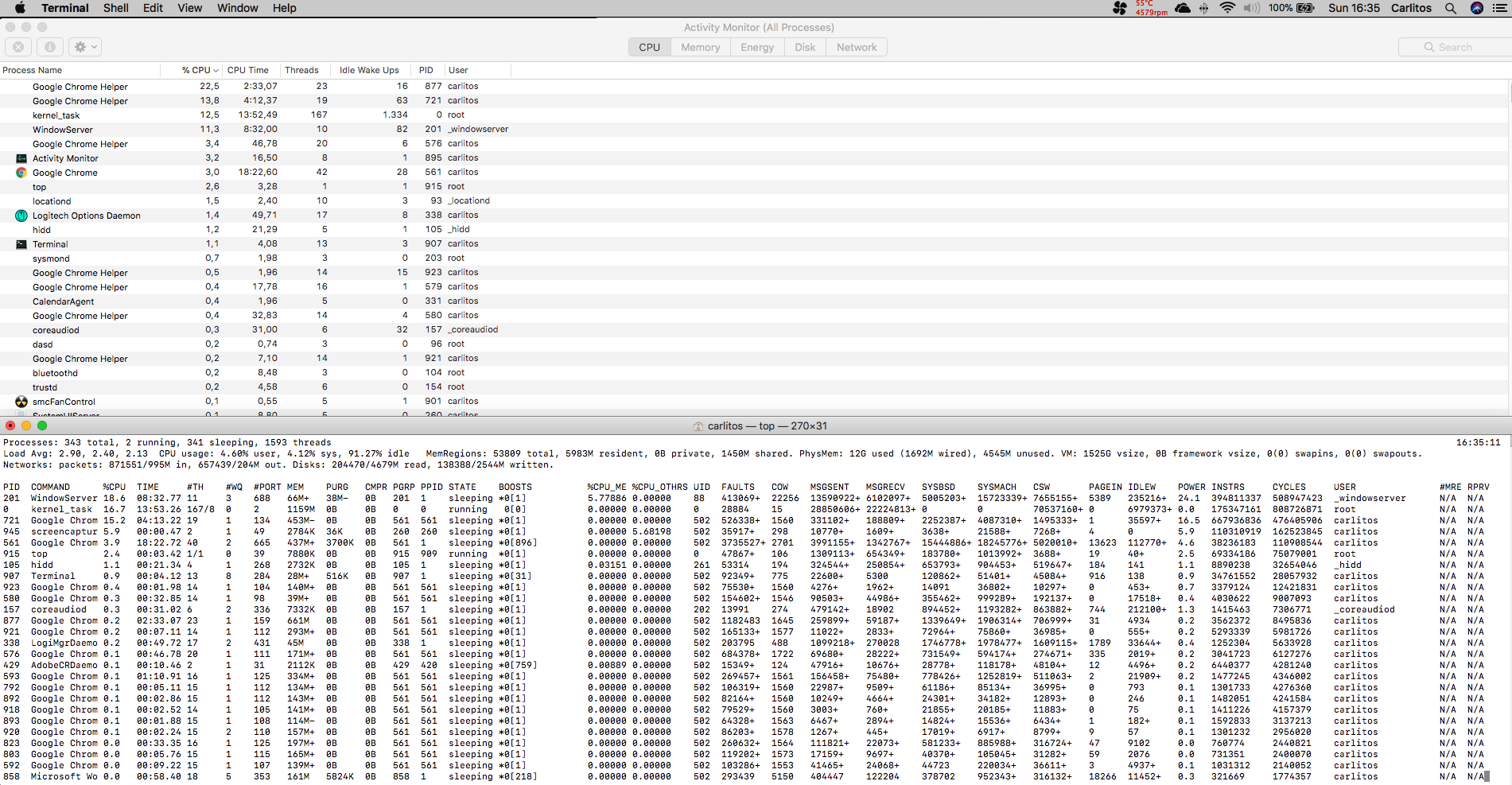Select the Activity Monitor process row

754,158
